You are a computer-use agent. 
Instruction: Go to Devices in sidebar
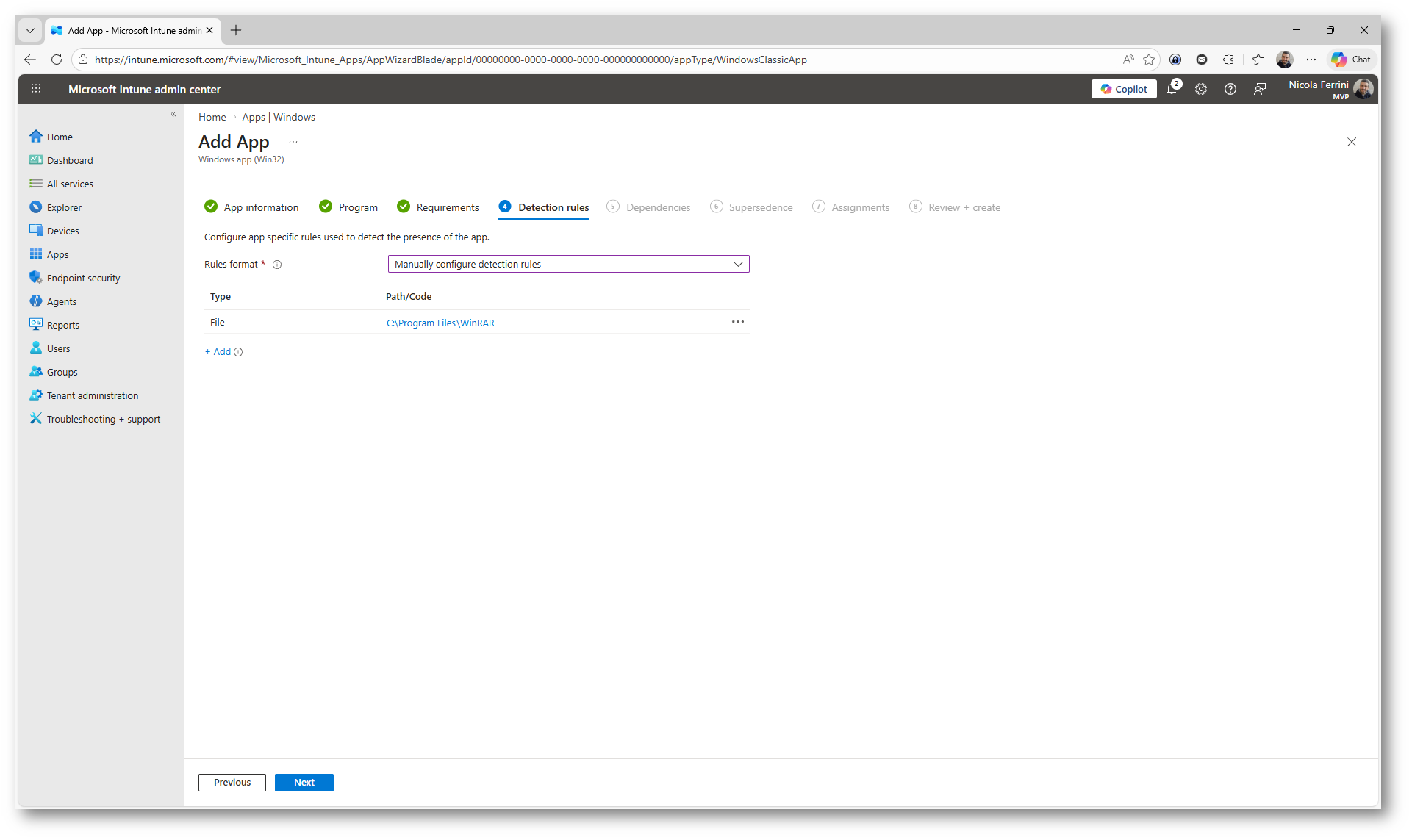click(x=62, y=231)
